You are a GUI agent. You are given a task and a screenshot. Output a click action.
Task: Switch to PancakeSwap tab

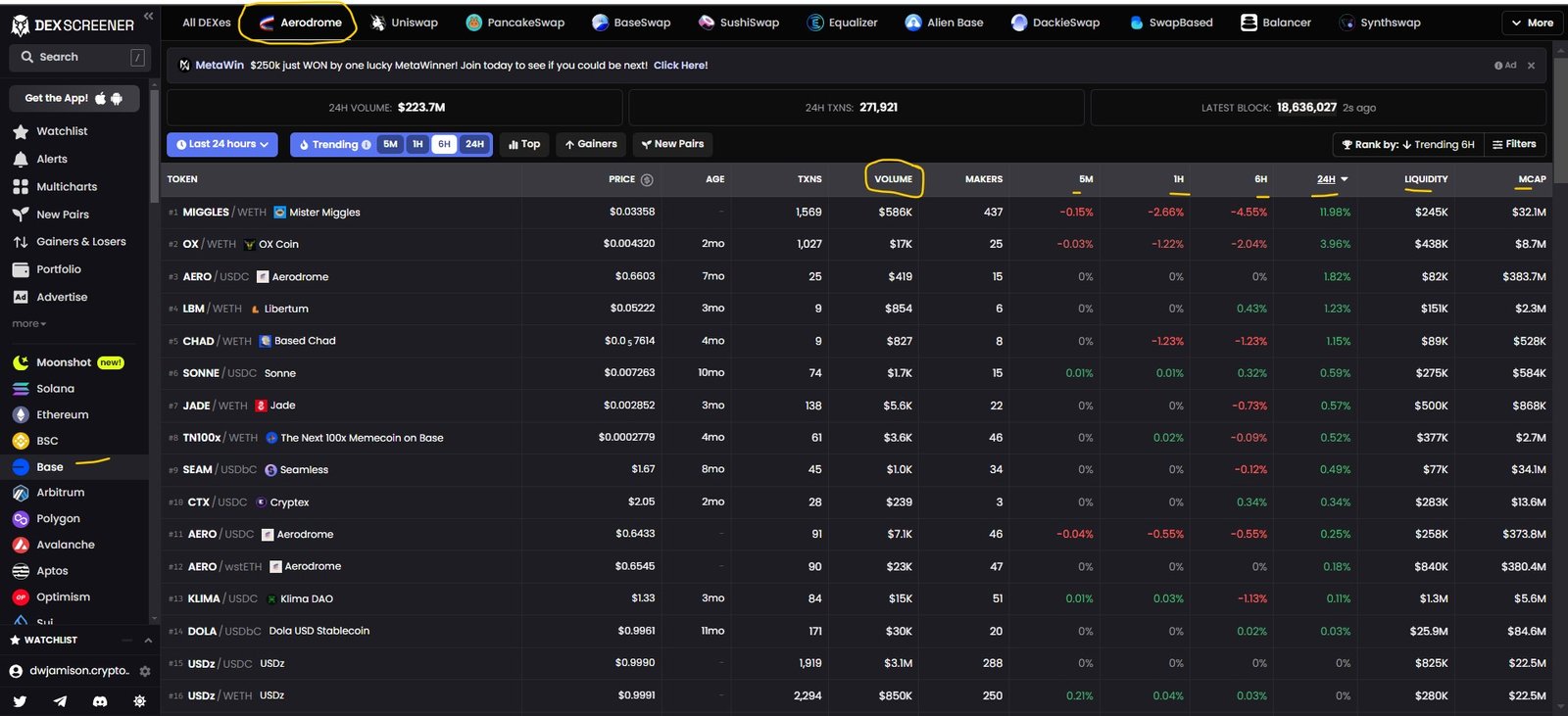click(x=515, y=23)
